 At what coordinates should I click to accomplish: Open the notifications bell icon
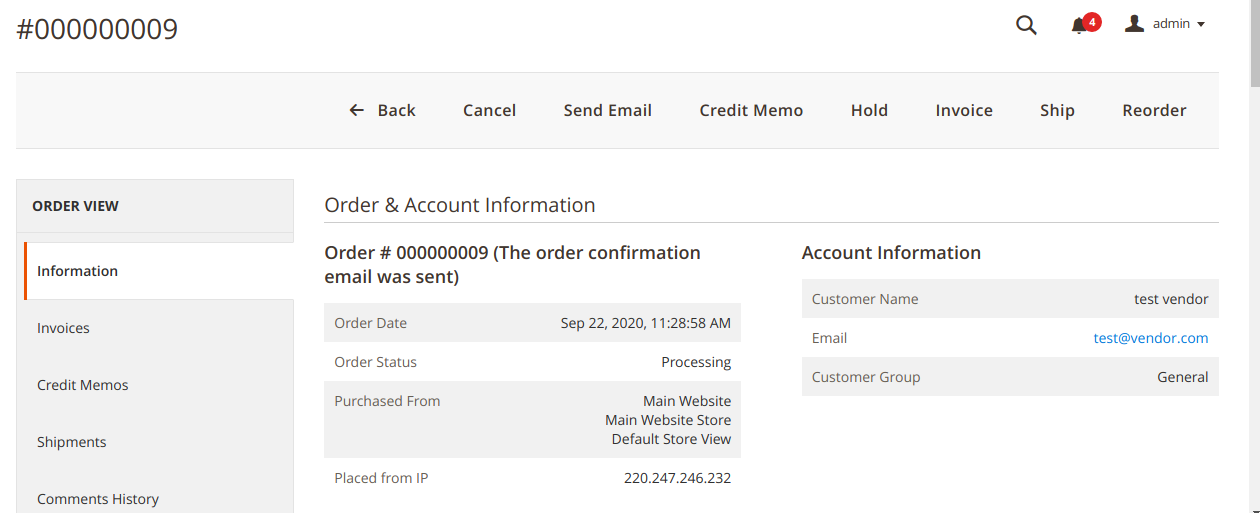coord(1079,26)
